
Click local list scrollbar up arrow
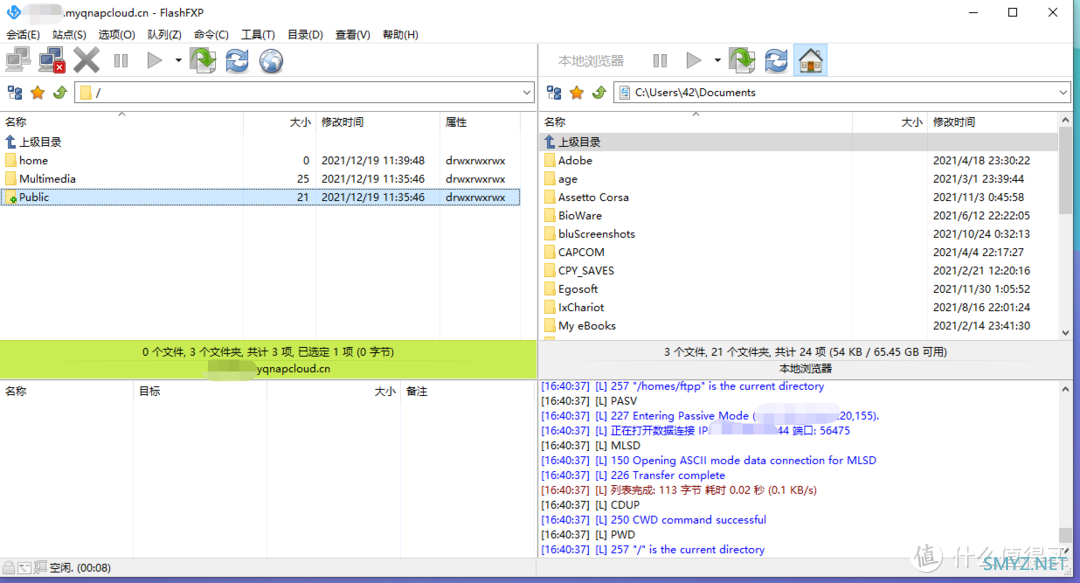[1066, 120]
